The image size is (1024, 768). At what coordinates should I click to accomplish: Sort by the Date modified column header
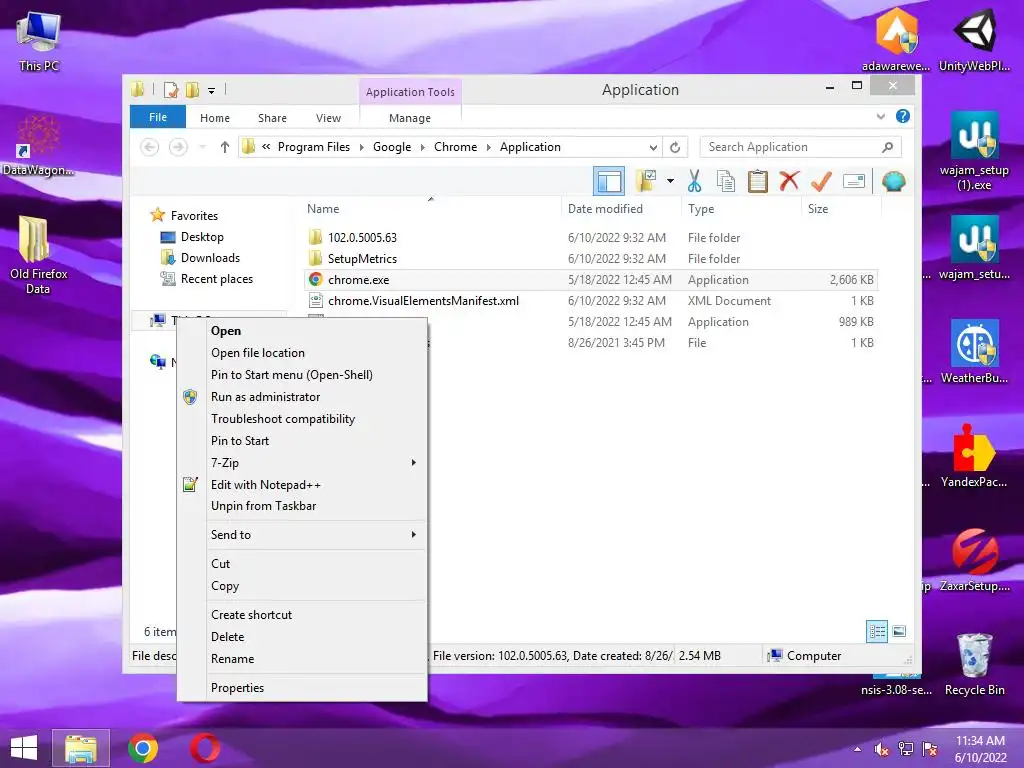tap(605, 209)
